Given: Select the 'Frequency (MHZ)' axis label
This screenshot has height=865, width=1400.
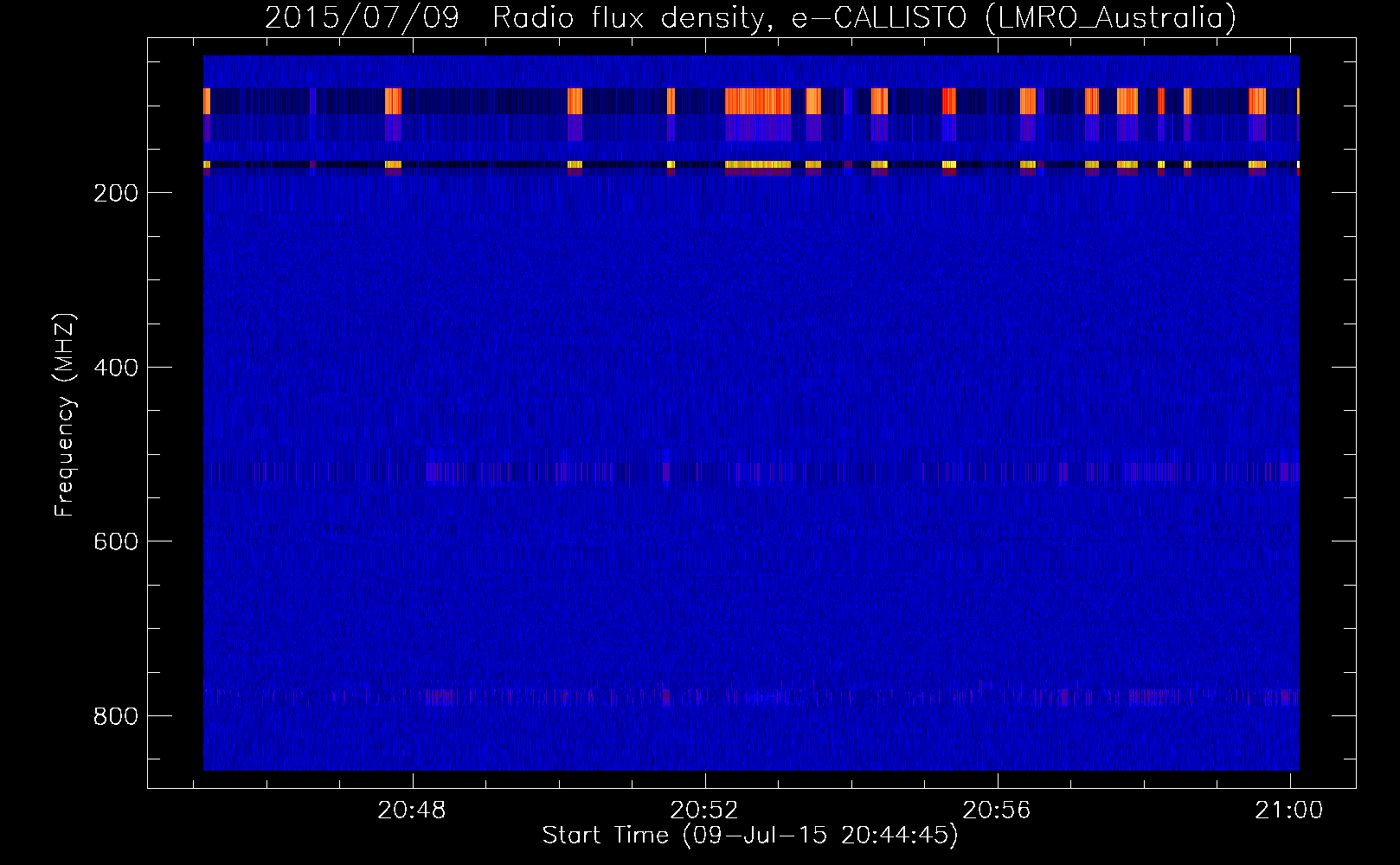Looking at the screenshot, I should [x=65, y=414].
